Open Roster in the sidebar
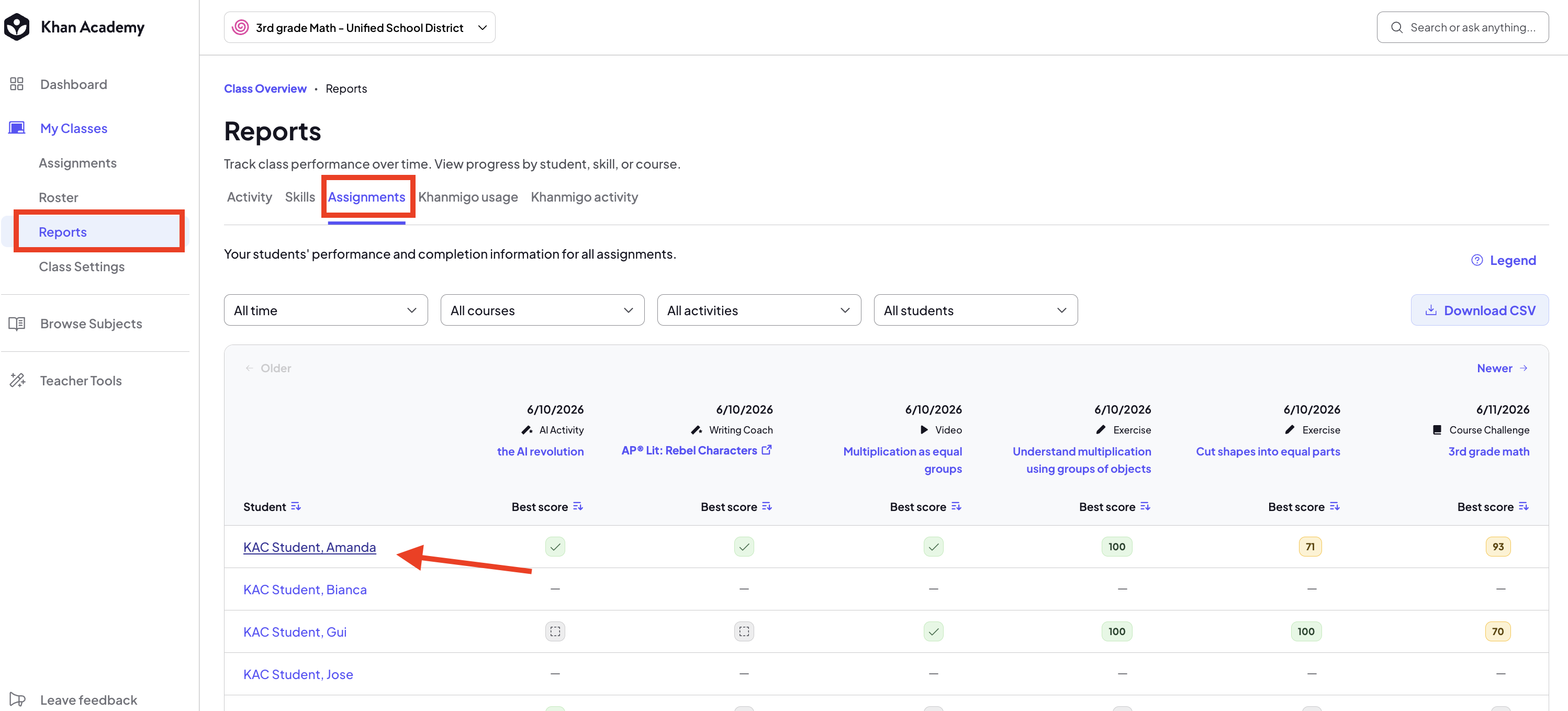The height and width of the screenshot is (711, 1568). [x=59, y=198]
